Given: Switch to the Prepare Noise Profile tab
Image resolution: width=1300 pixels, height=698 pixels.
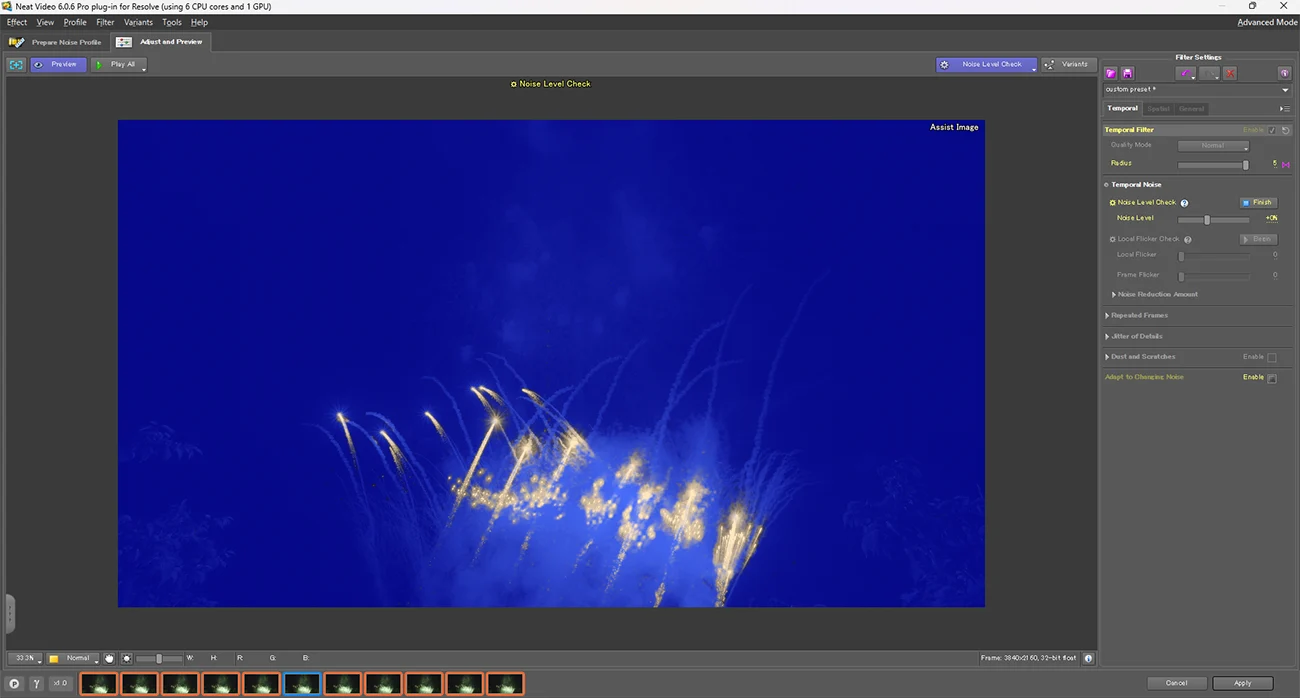Looking at the screenshot, I should 56,42.
